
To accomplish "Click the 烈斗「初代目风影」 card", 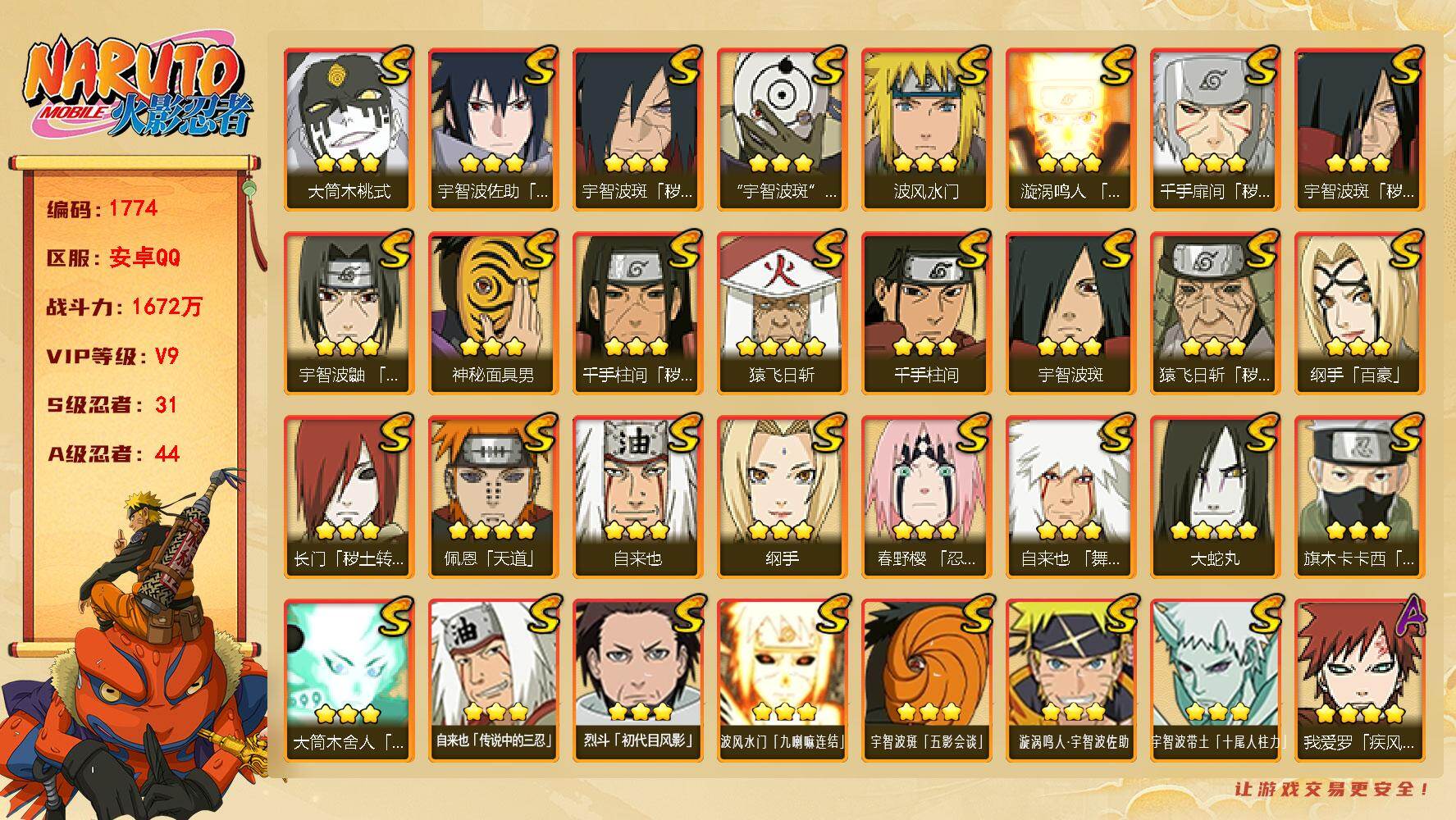I will (x=638, y=681).
